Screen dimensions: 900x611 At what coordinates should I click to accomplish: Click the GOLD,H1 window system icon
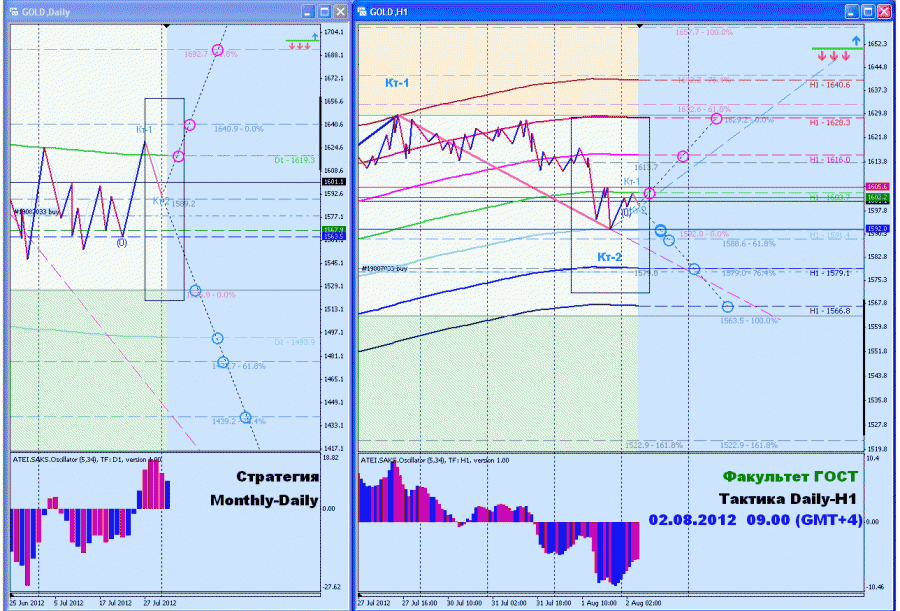363,11
